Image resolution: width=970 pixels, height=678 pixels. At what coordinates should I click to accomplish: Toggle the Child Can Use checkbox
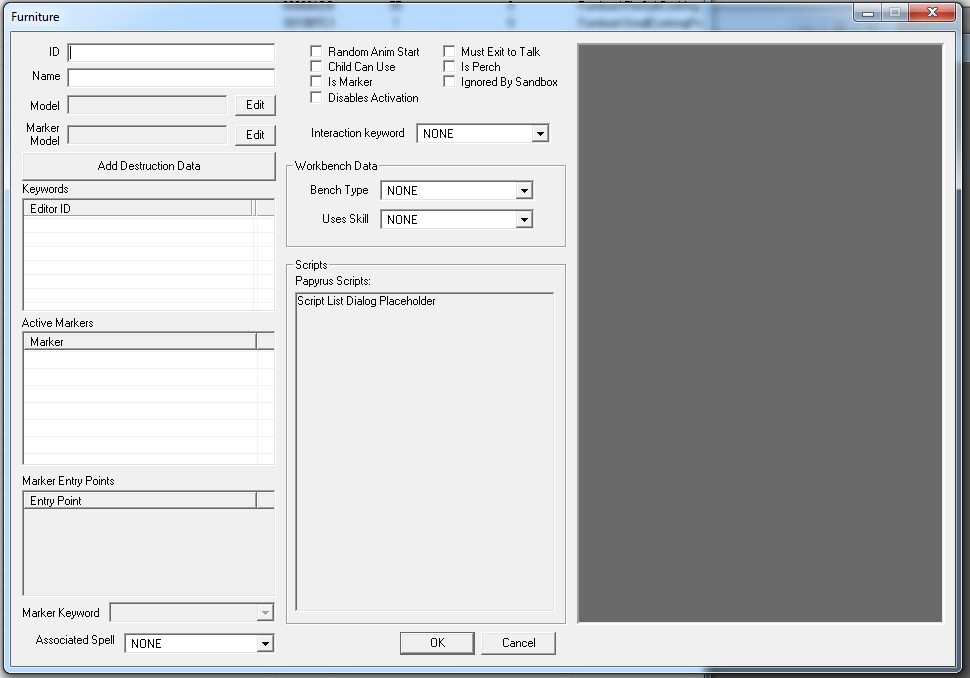click(317, 67)
